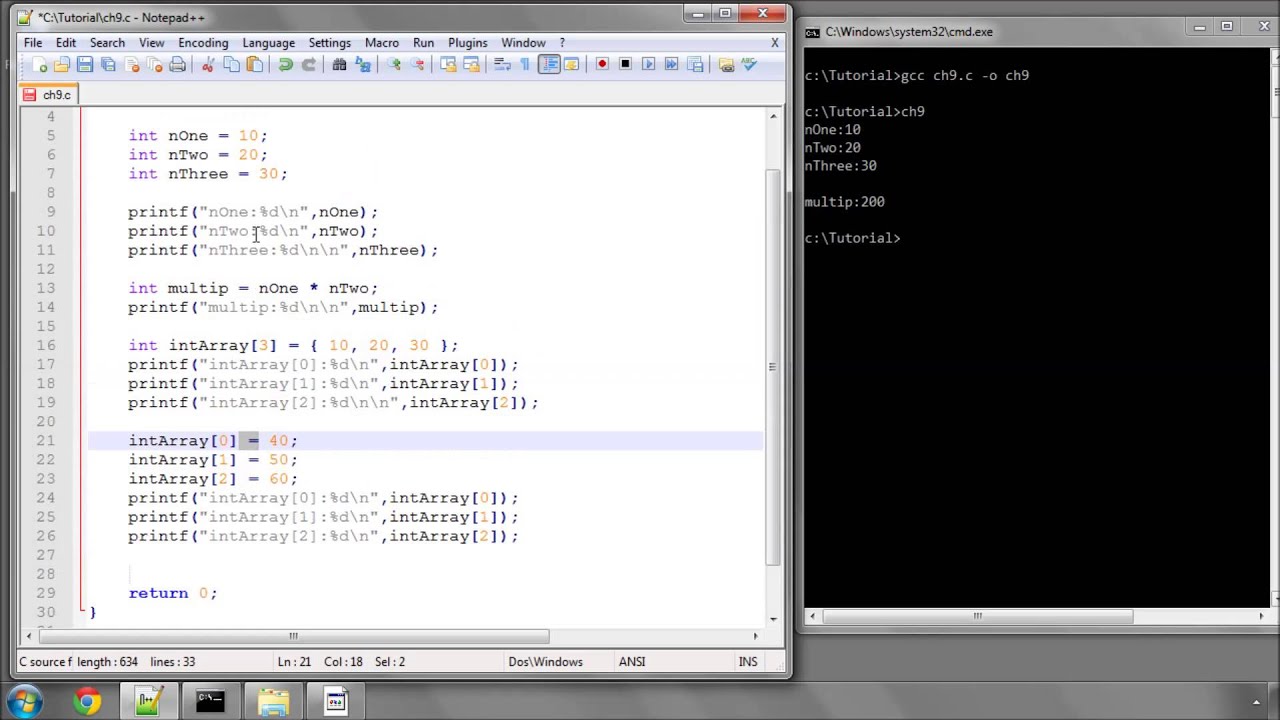Open the Window menu
This screenshot has width=1280, height=720.
(523, 43)
